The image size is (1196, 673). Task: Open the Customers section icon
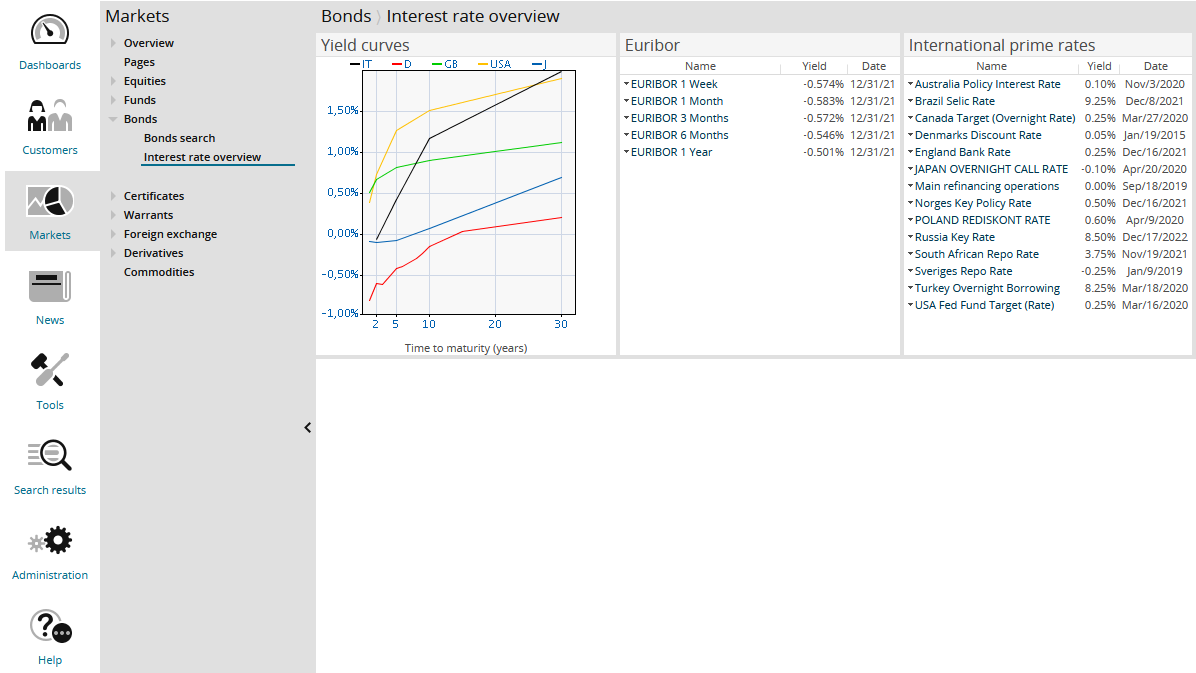[50, 115]
